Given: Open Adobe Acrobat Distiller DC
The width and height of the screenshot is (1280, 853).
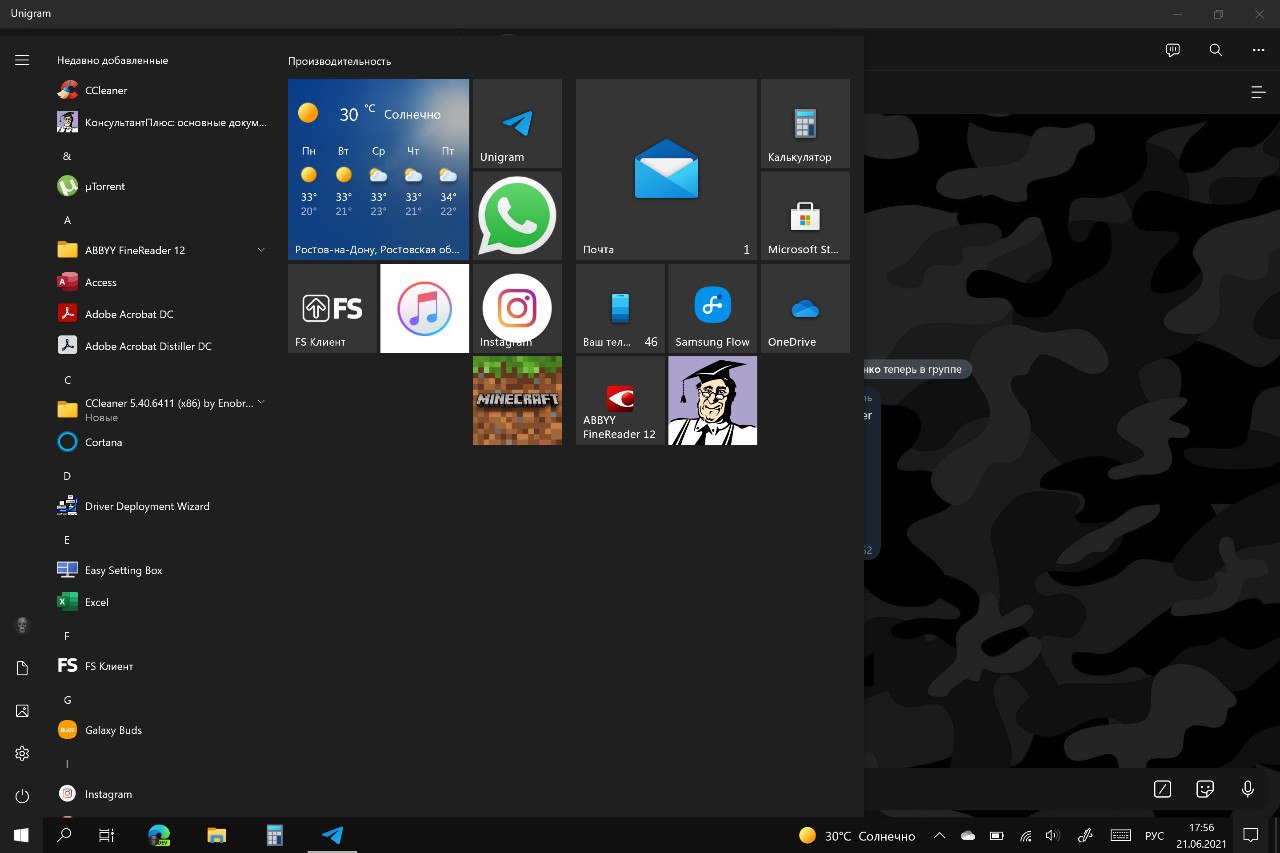Looking at the screenshot, I should pyautogui.click(x=160, y=346).
